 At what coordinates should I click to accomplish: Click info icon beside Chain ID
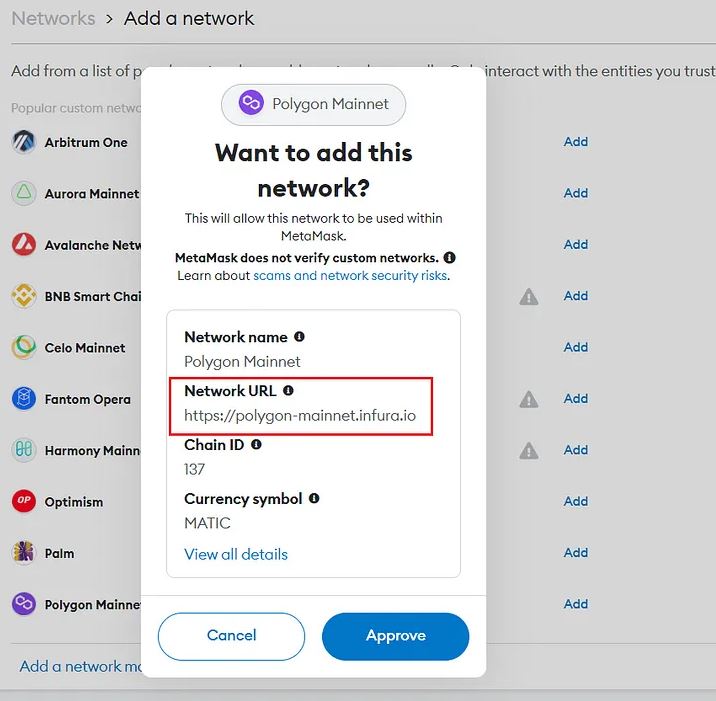coord(256,444)
